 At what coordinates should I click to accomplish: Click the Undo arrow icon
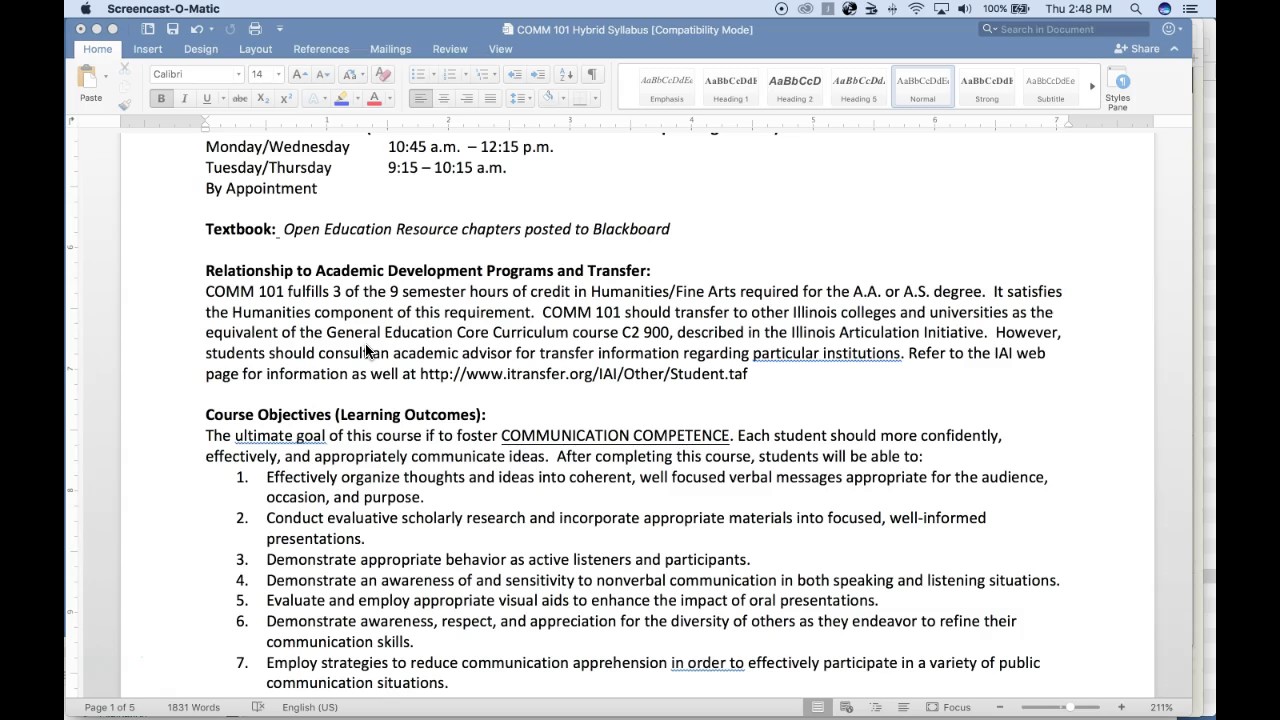197,29
